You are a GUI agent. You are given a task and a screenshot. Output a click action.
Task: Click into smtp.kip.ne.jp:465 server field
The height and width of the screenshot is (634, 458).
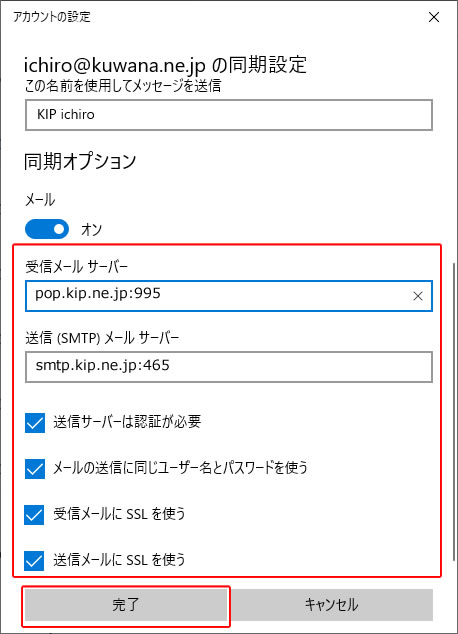coord(229,367)
